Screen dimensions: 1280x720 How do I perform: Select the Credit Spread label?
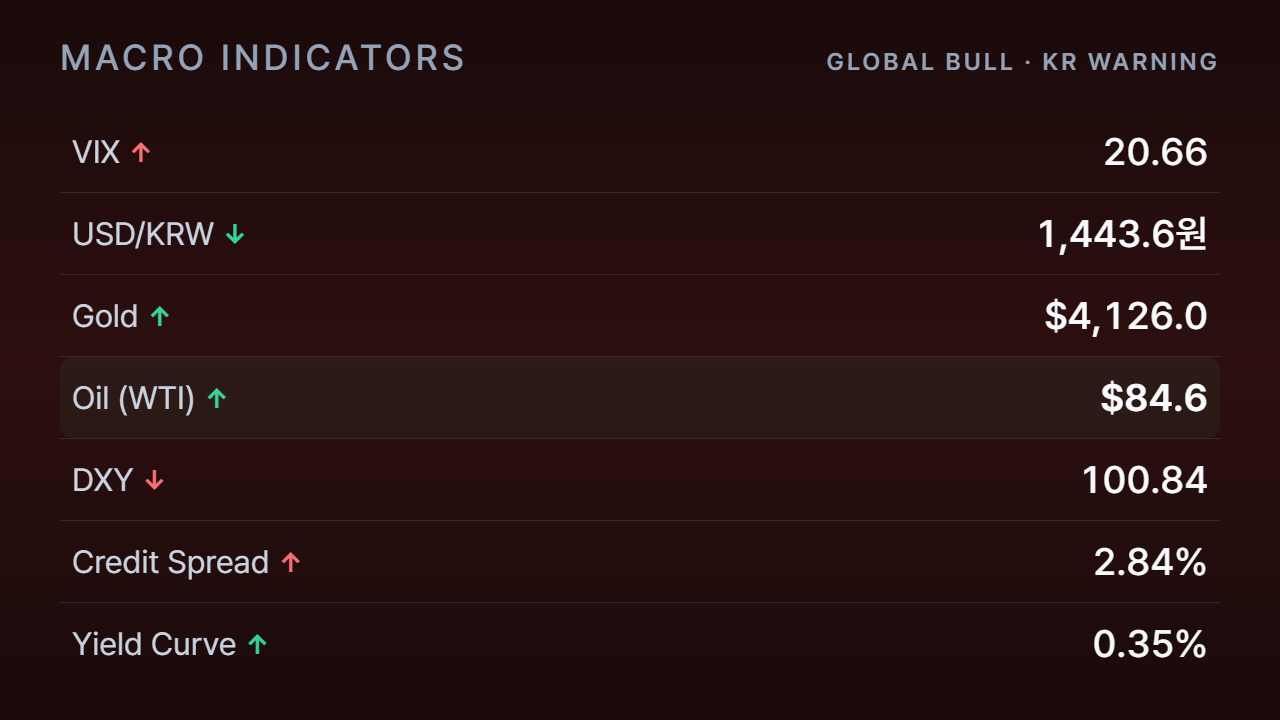coord(171,562)
